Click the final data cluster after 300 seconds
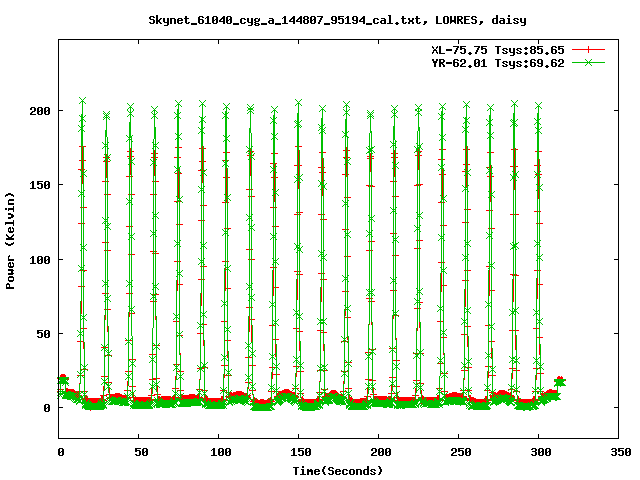This screenshot has width=640, height=480. pos(559,382)
